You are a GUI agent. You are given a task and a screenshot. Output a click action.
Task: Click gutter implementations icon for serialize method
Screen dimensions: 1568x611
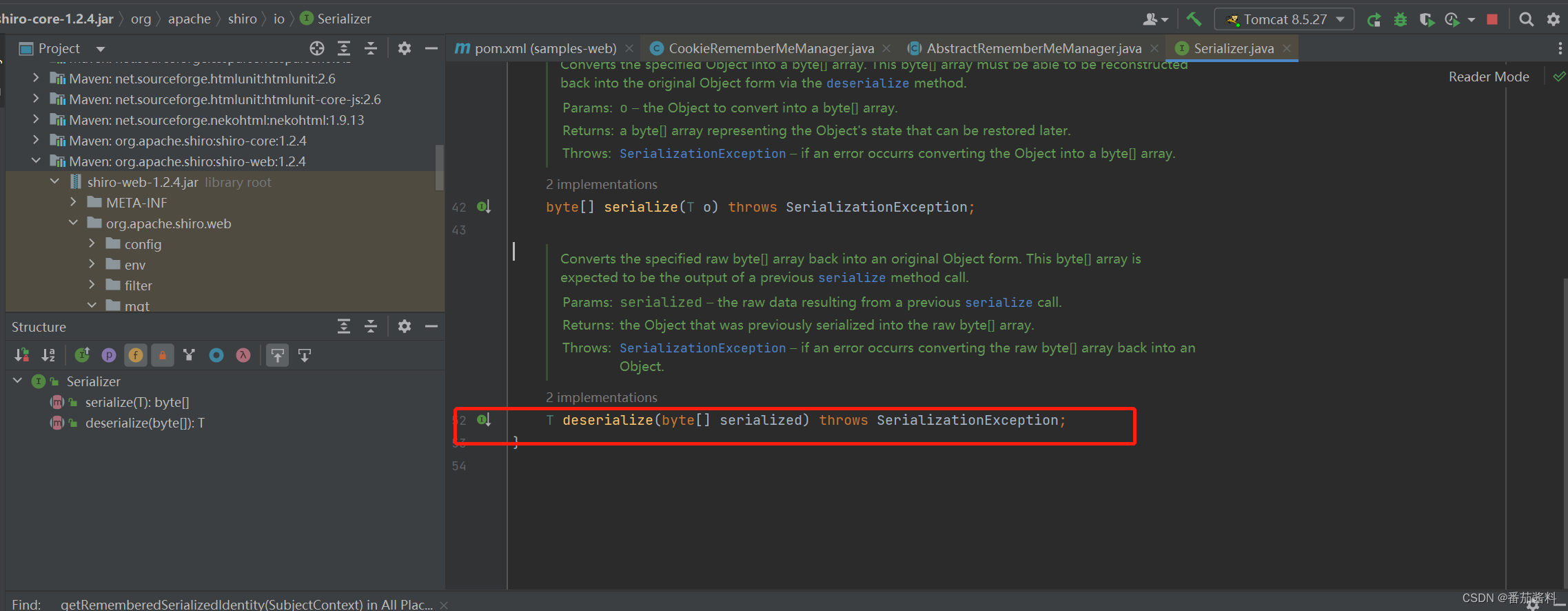pos(484,206)
